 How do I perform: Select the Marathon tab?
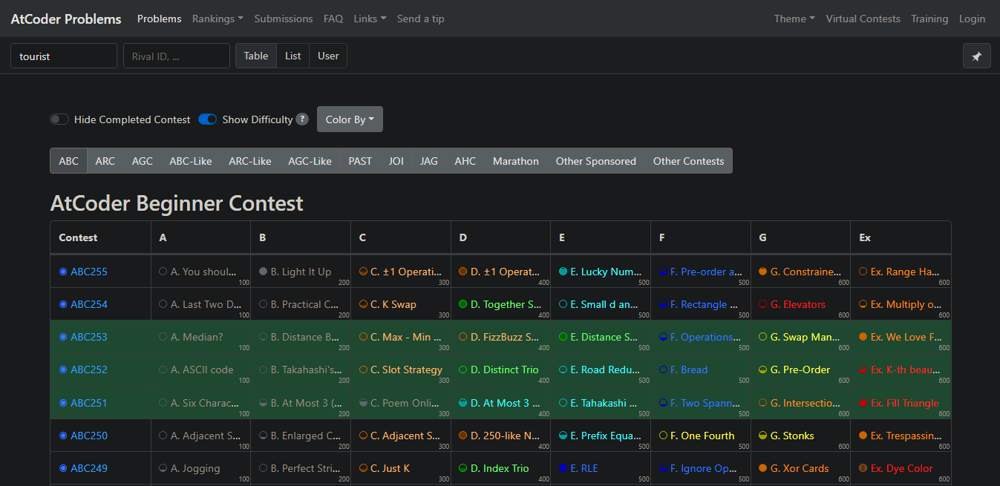coord(516,161)
